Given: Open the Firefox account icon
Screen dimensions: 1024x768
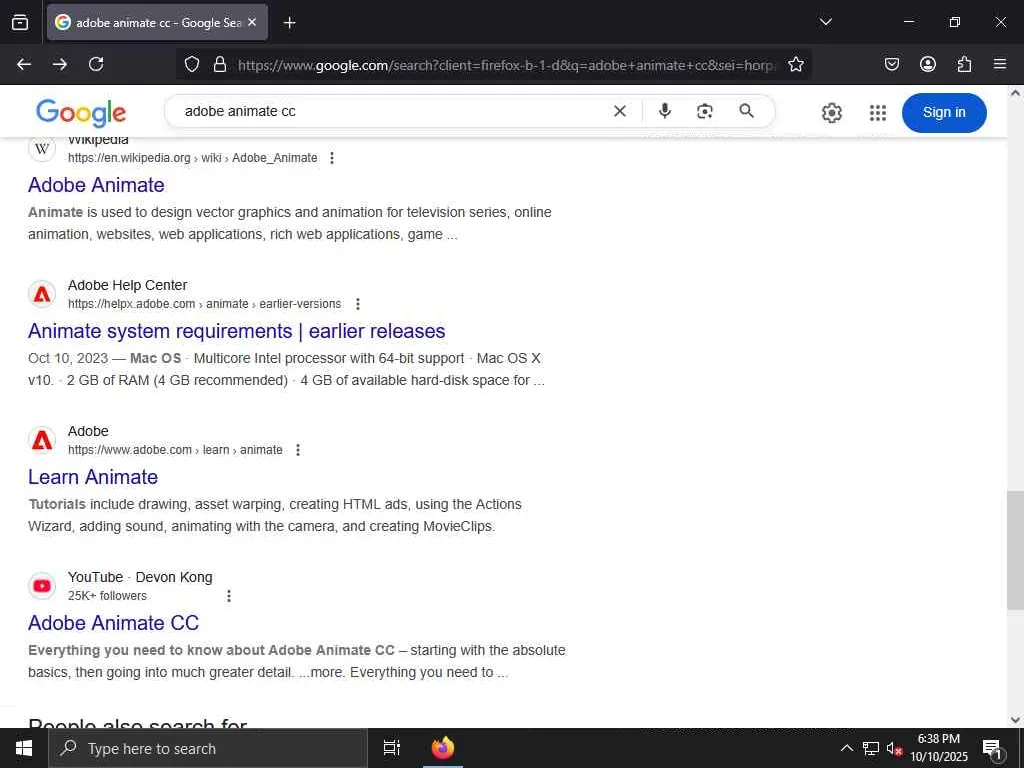Looking at the screenshot, I should coord(927,64).
